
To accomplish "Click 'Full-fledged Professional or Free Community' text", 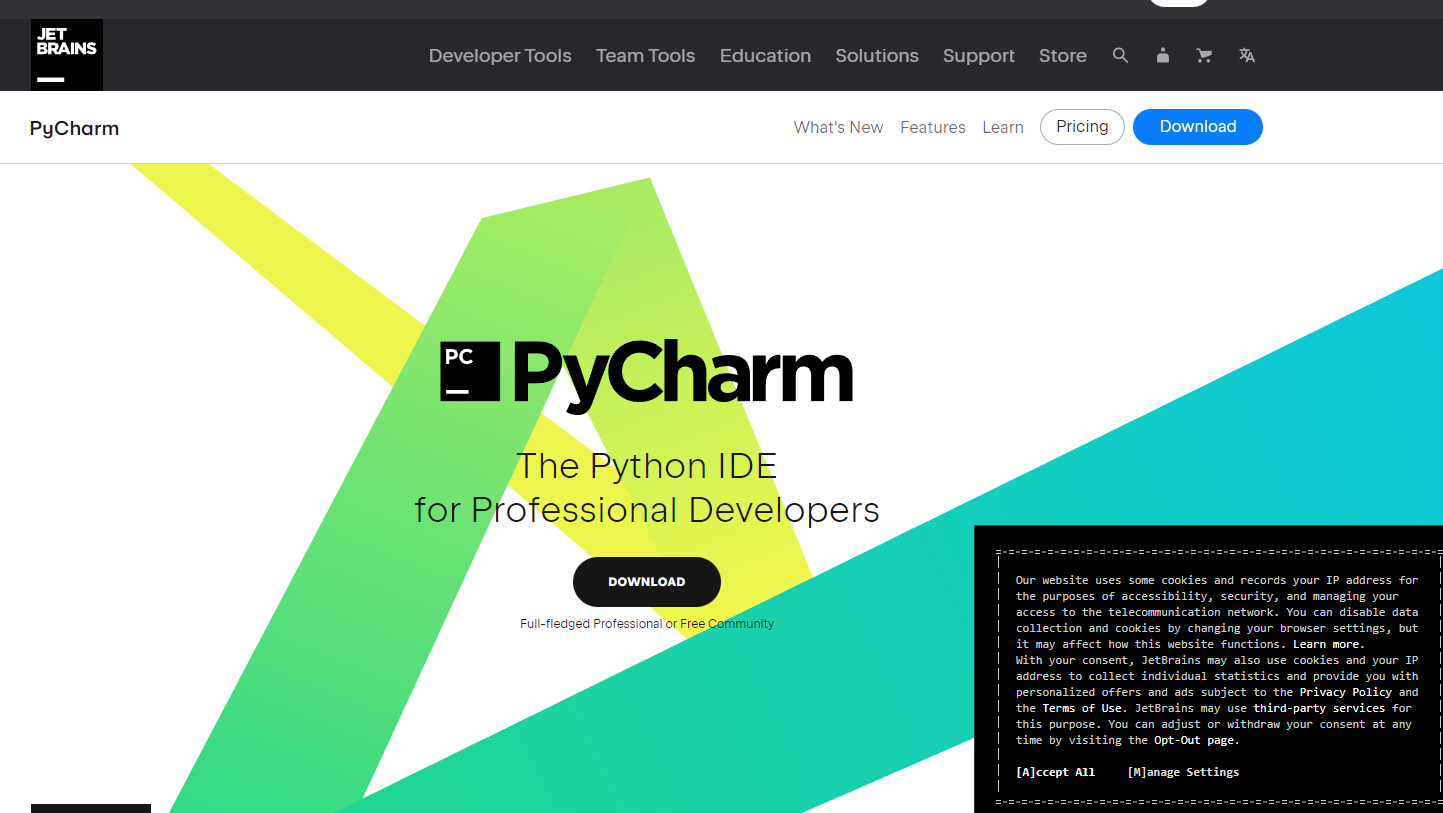I will (647, 624).
